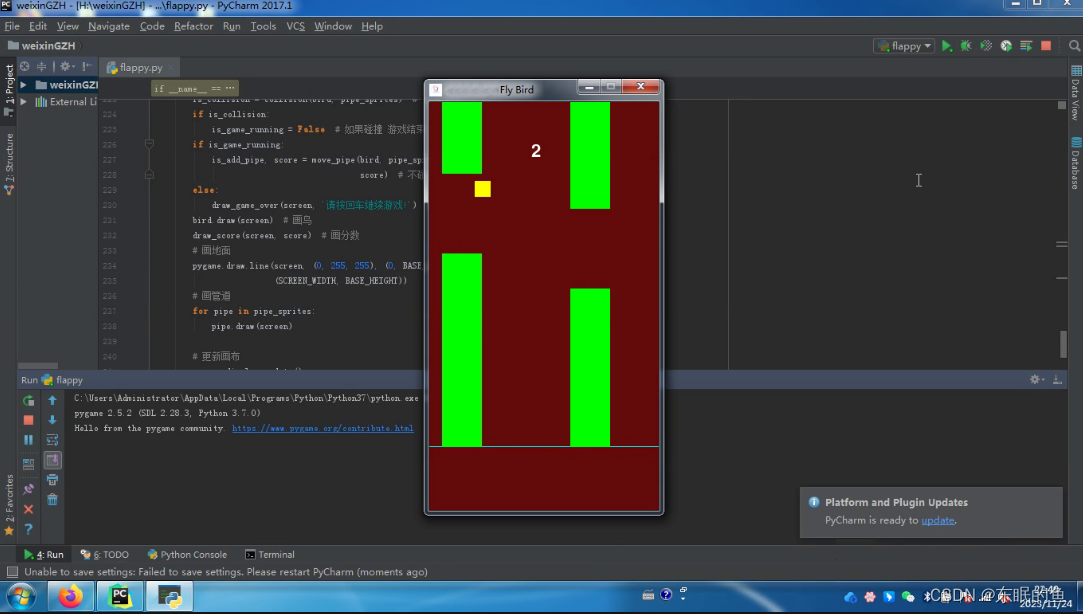Stop the process using top toolbar red square
The image size is (1083, 614).
[1046, 46]
